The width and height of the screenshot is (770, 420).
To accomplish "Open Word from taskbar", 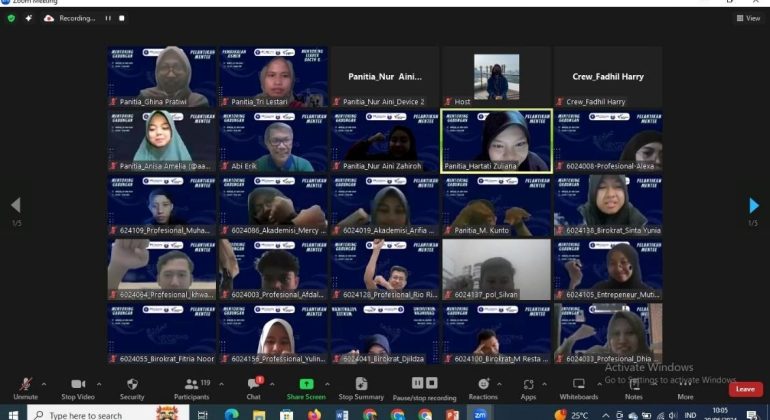I will point(342,415).
